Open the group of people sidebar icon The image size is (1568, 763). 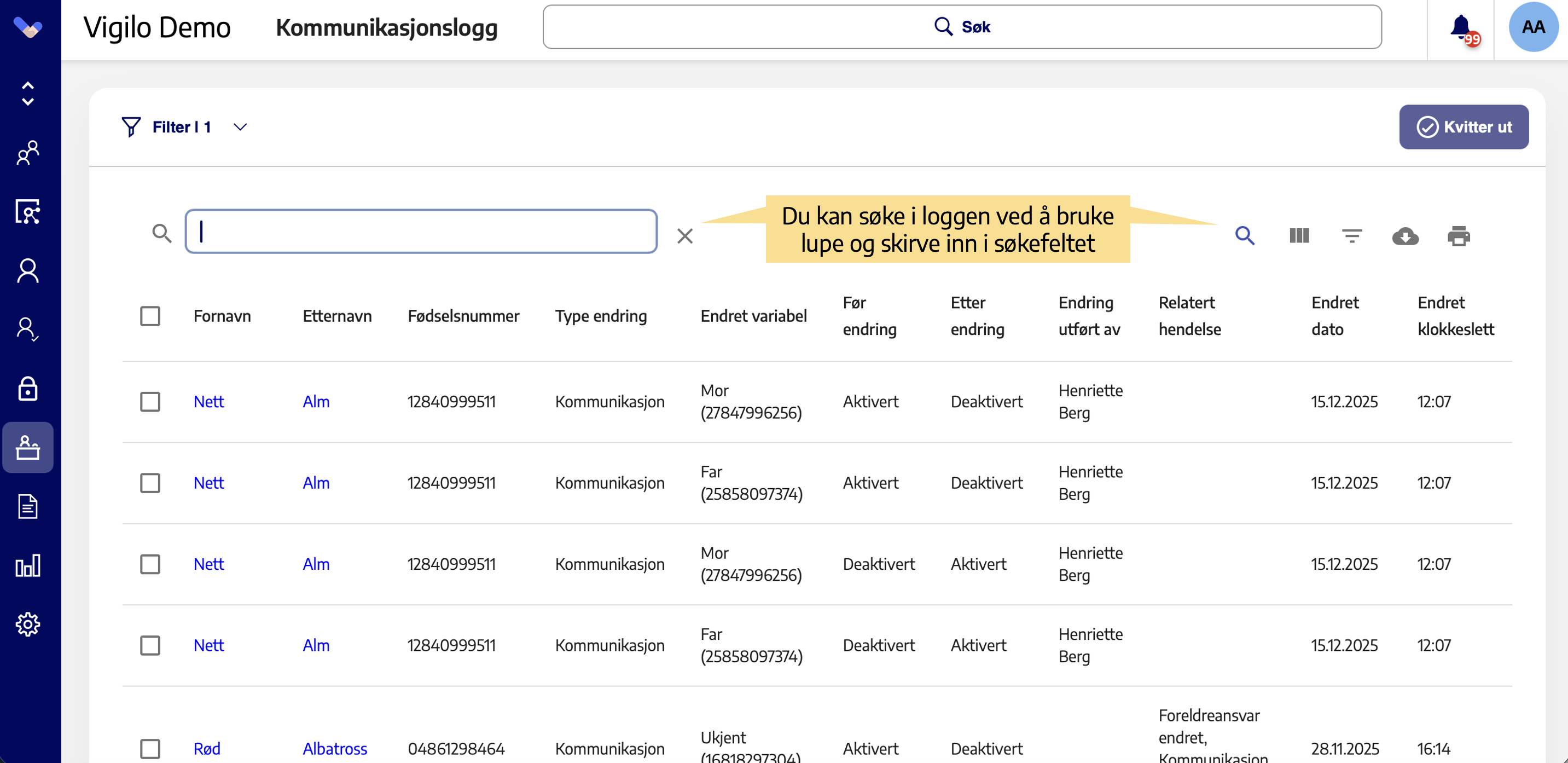click(x=28, y=153)
